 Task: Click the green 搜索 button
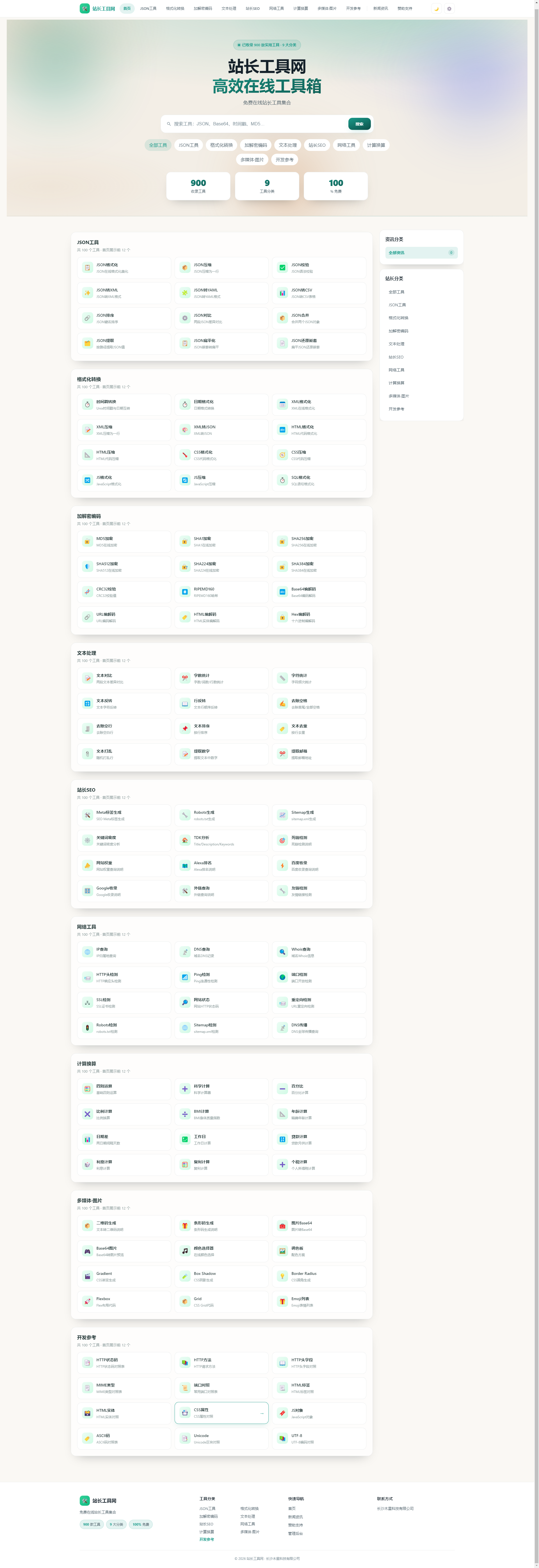[359, 124]
